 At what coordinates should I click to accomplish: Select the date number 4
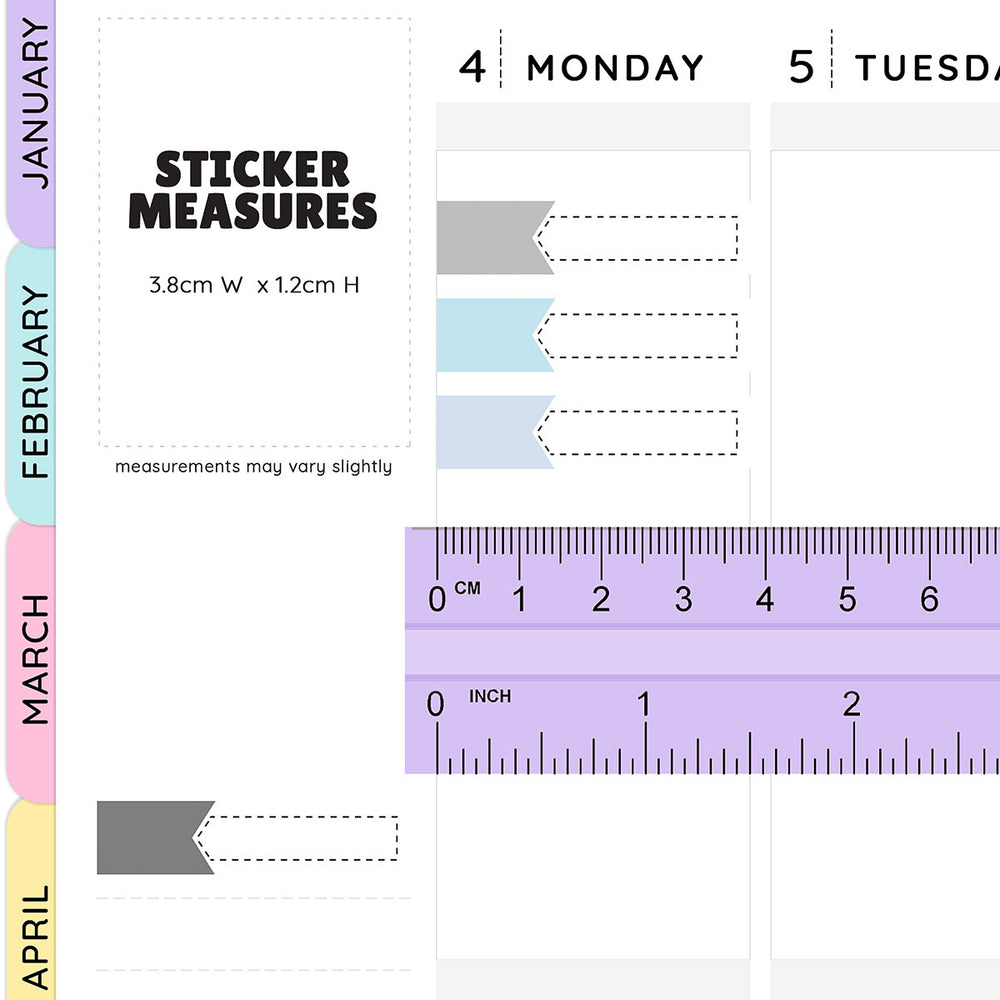pos(472,67)
